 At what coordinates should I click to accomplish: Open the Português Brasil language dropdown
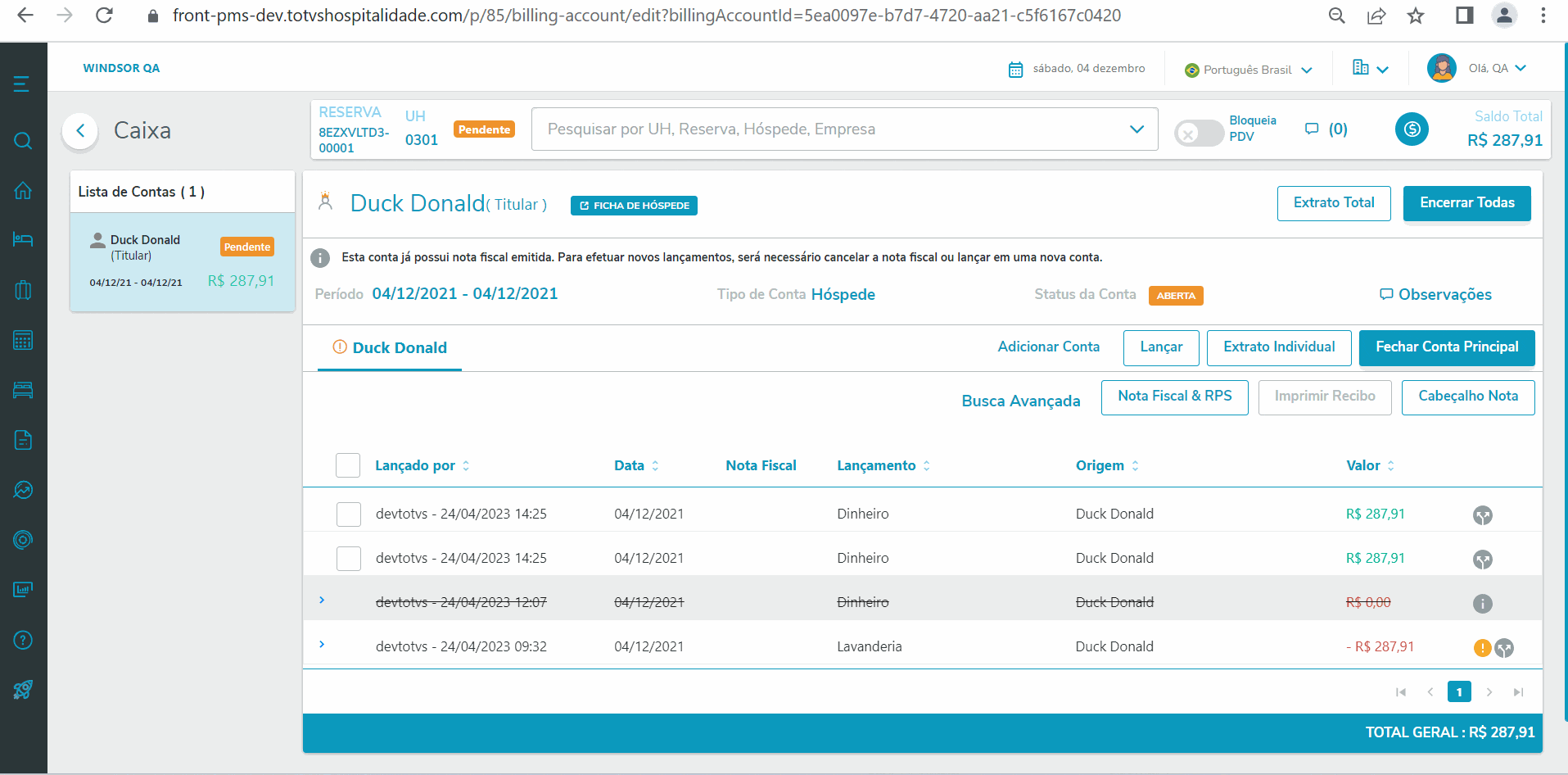coord(1249,70)
